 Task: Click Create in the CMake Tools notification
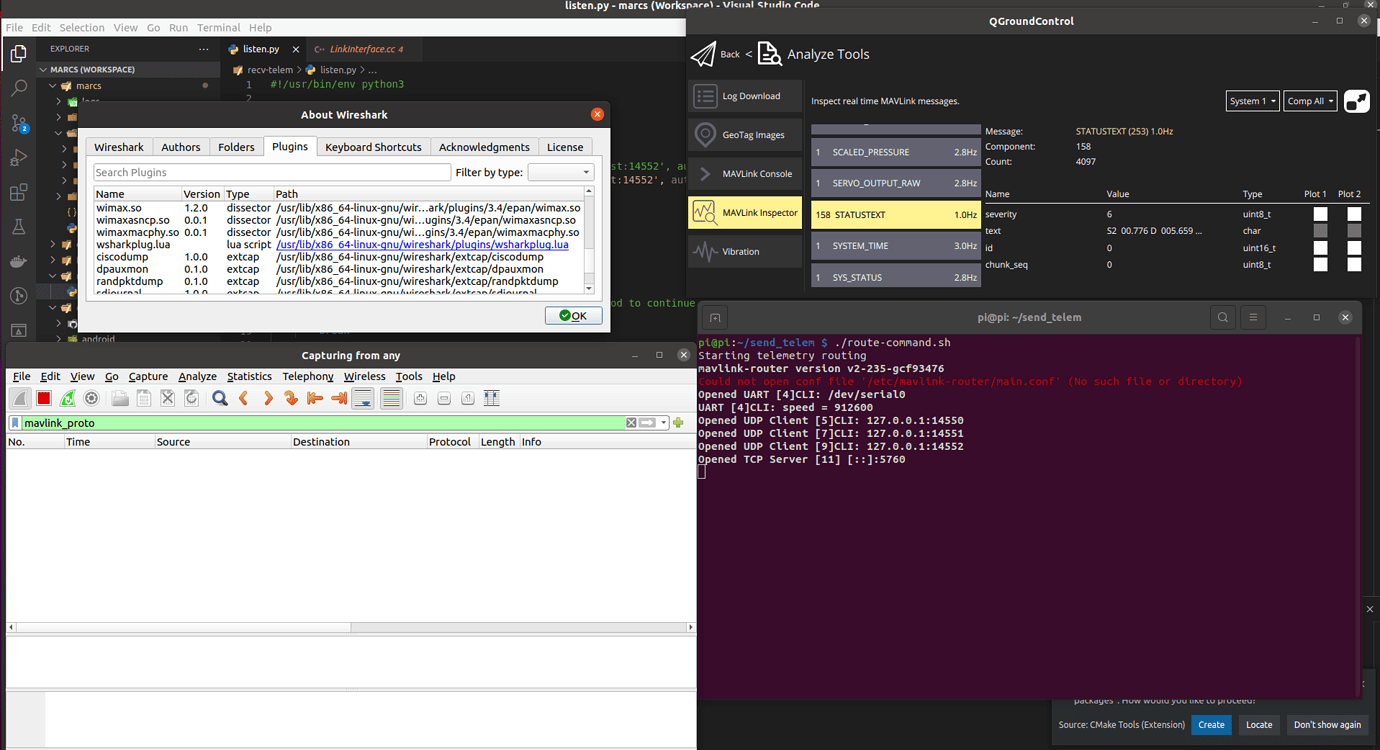tap(1211, 724)
